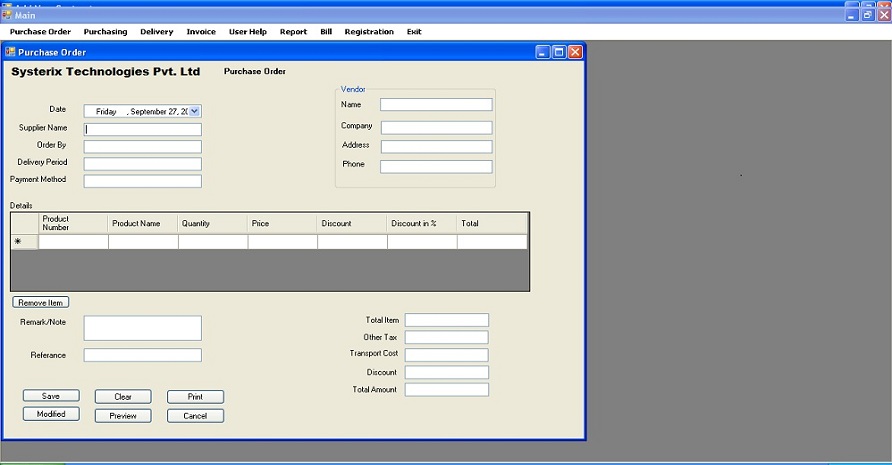Click the Total Item field
Screen dimensions: 892x465
pos(447,320)
